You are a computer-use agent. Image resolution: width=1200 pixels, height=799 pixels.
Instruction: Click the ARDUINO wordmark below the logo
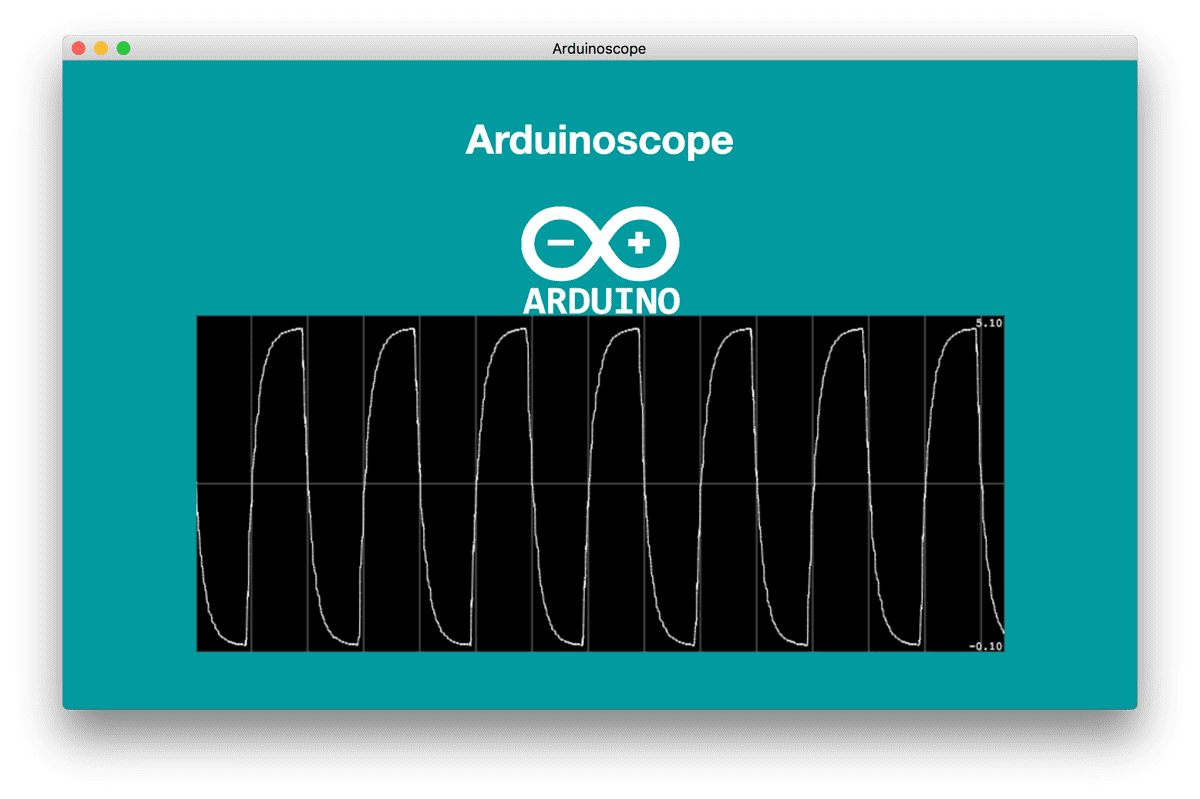tap(601, 300)
